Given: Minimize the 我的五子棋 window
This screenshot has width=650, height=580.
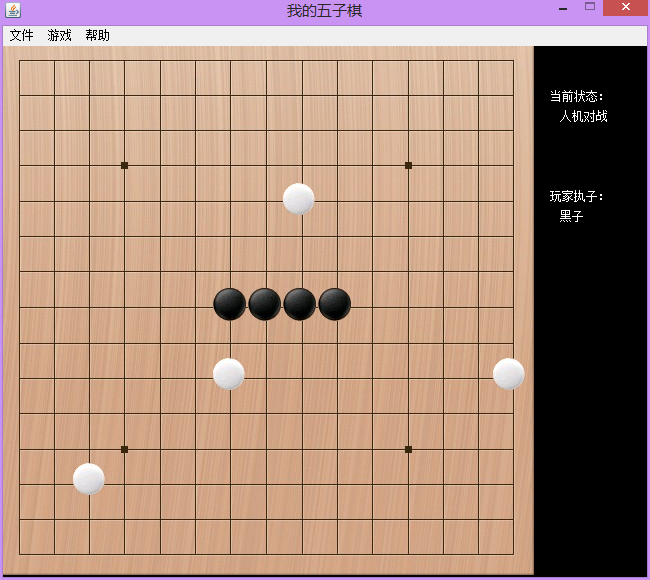Looking at the screenshot, I should tap(563, 9).
